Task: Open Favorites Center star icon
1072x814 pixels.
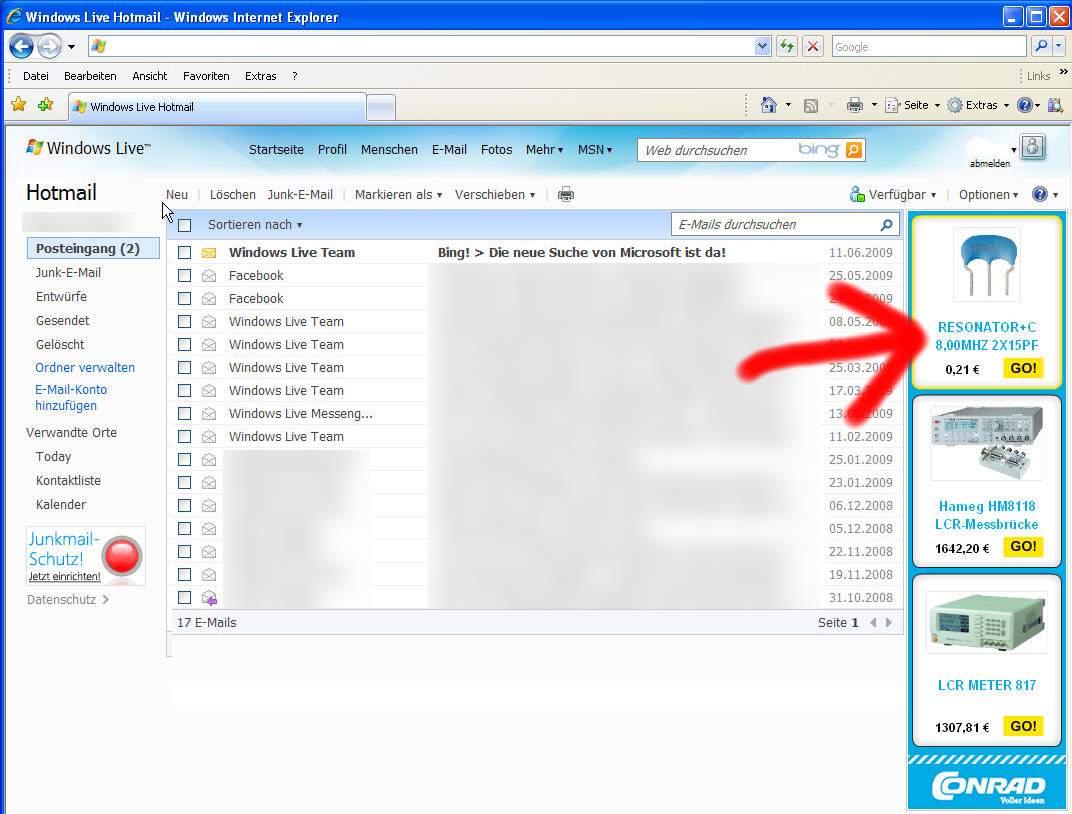Action: pyautogui.click(x=18, y=105)
